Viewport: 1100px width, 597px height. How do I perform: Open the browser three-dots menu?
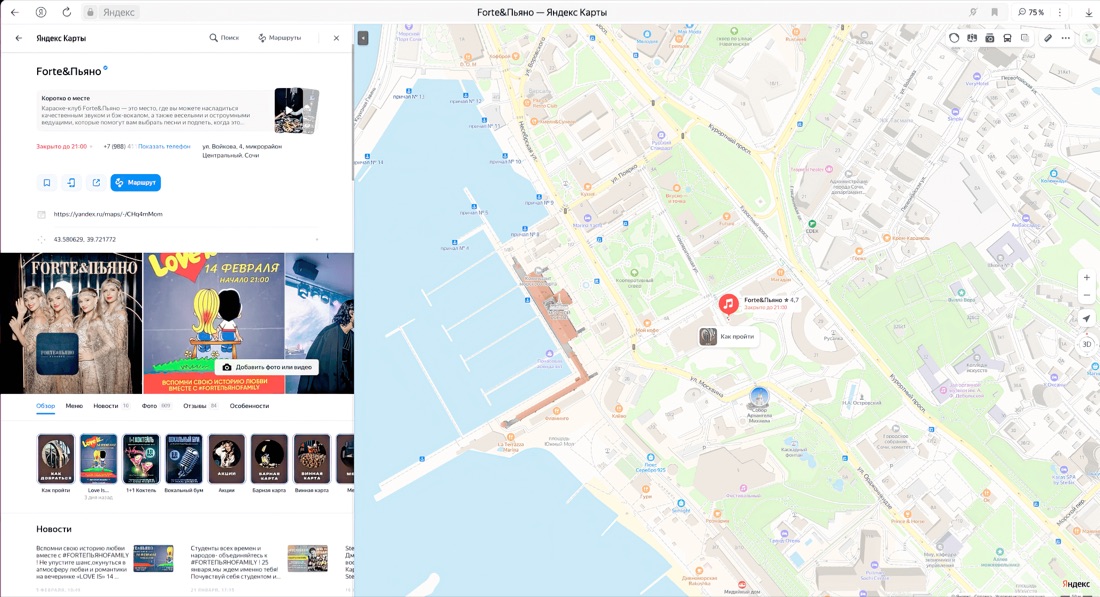coord(1060,12)
